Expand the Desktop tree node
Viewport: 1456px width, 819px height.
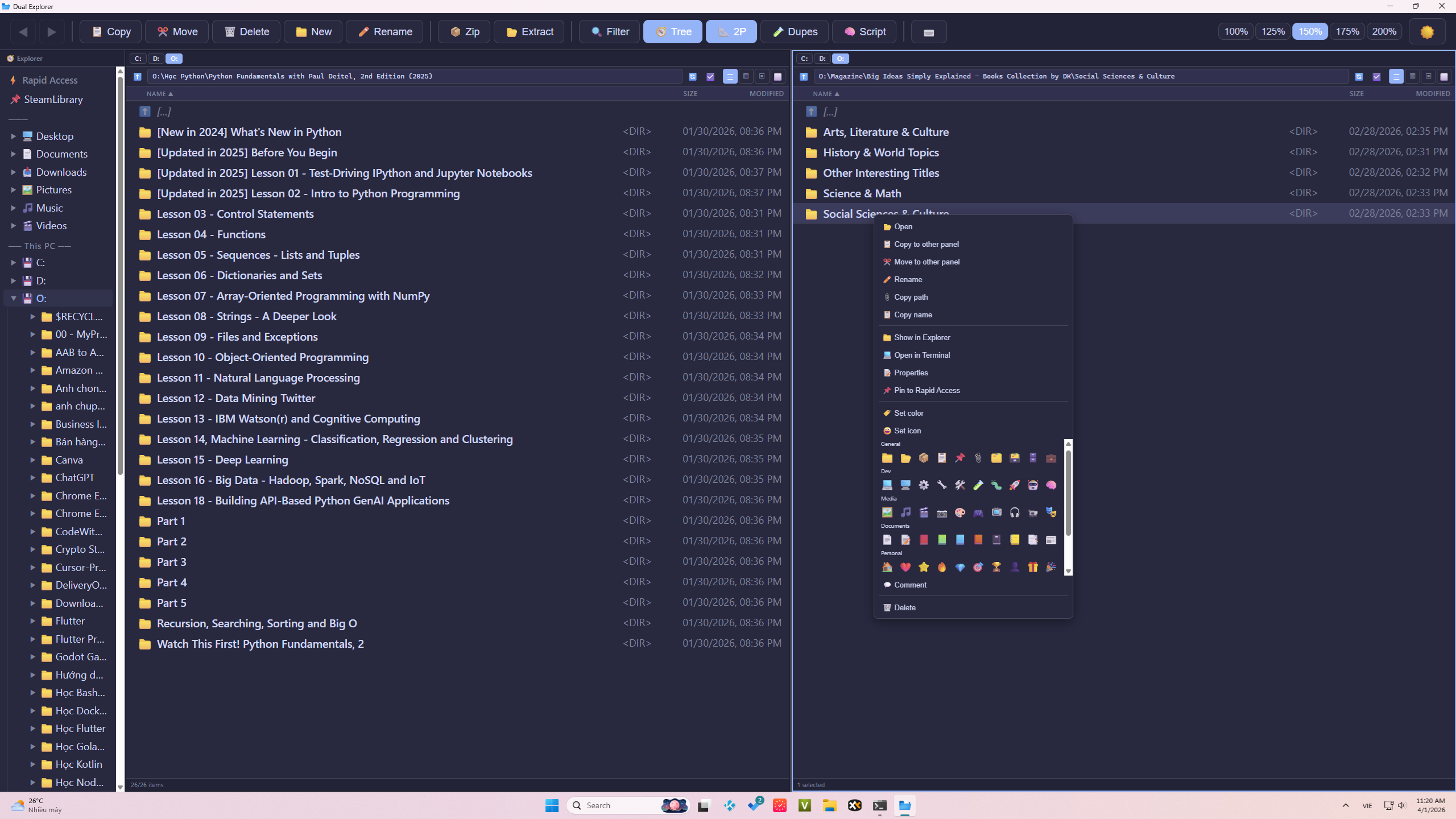pyautogui.click(x=13, y=136)
